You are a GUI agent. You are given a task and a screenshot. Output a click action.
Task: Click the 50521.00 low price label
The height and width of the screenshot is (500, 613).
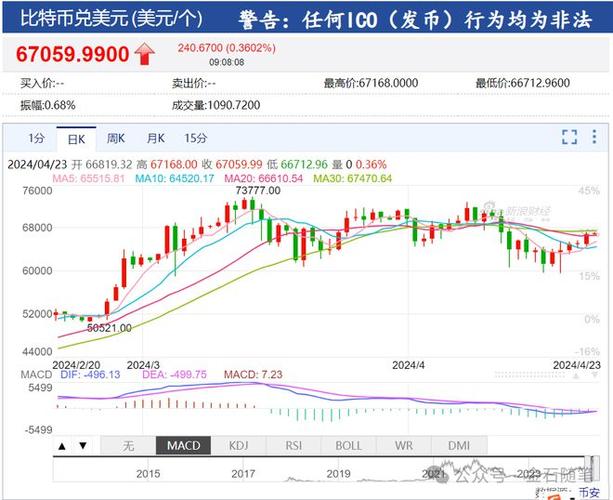(109, 328)
